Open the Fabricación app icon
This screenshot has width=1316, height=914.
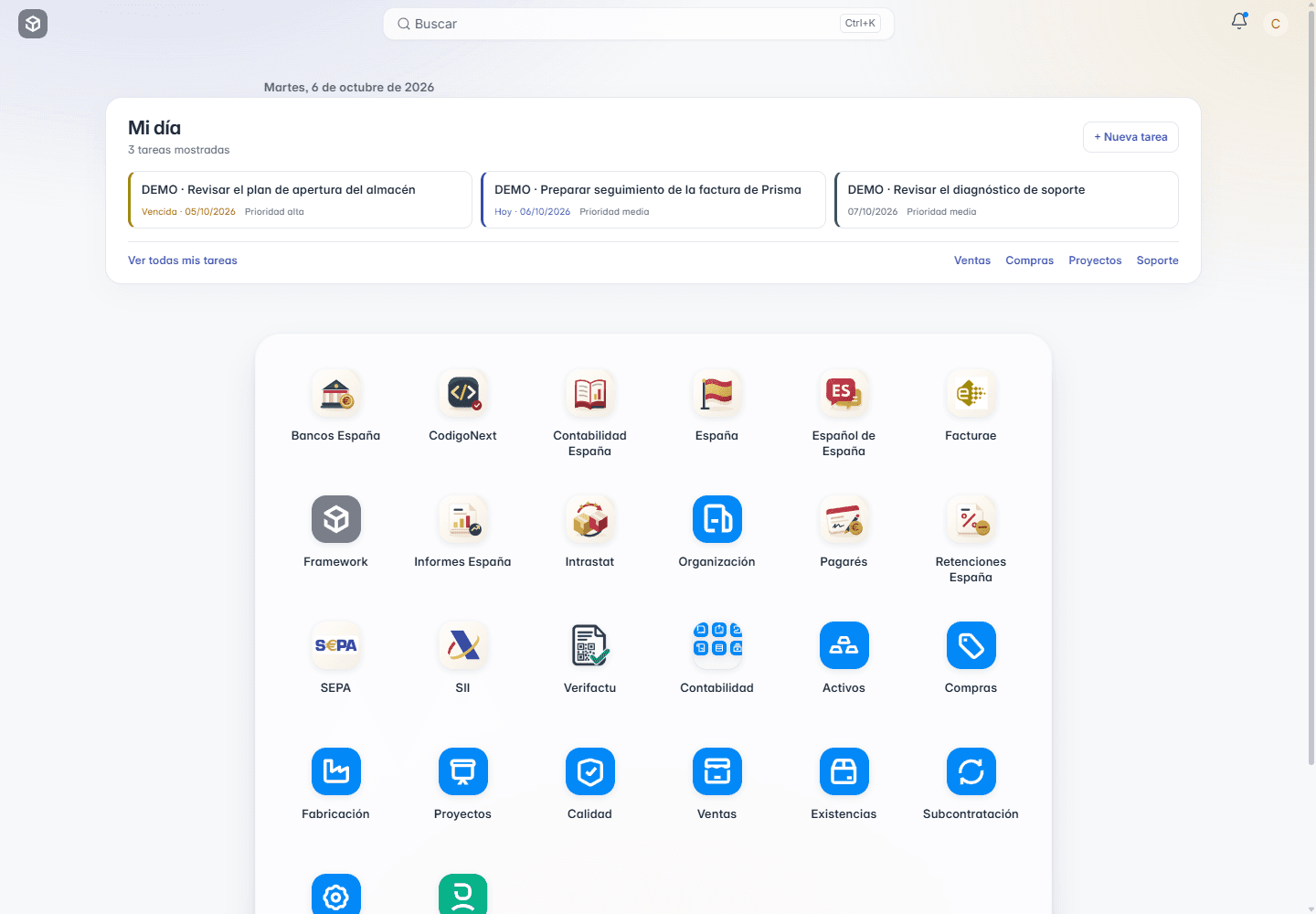[x=335, y=772]
